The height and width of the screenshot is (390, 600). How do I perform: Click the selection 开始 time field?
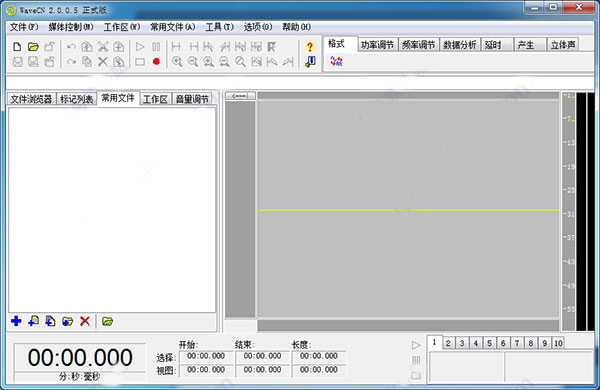click(x=206, y=356)
